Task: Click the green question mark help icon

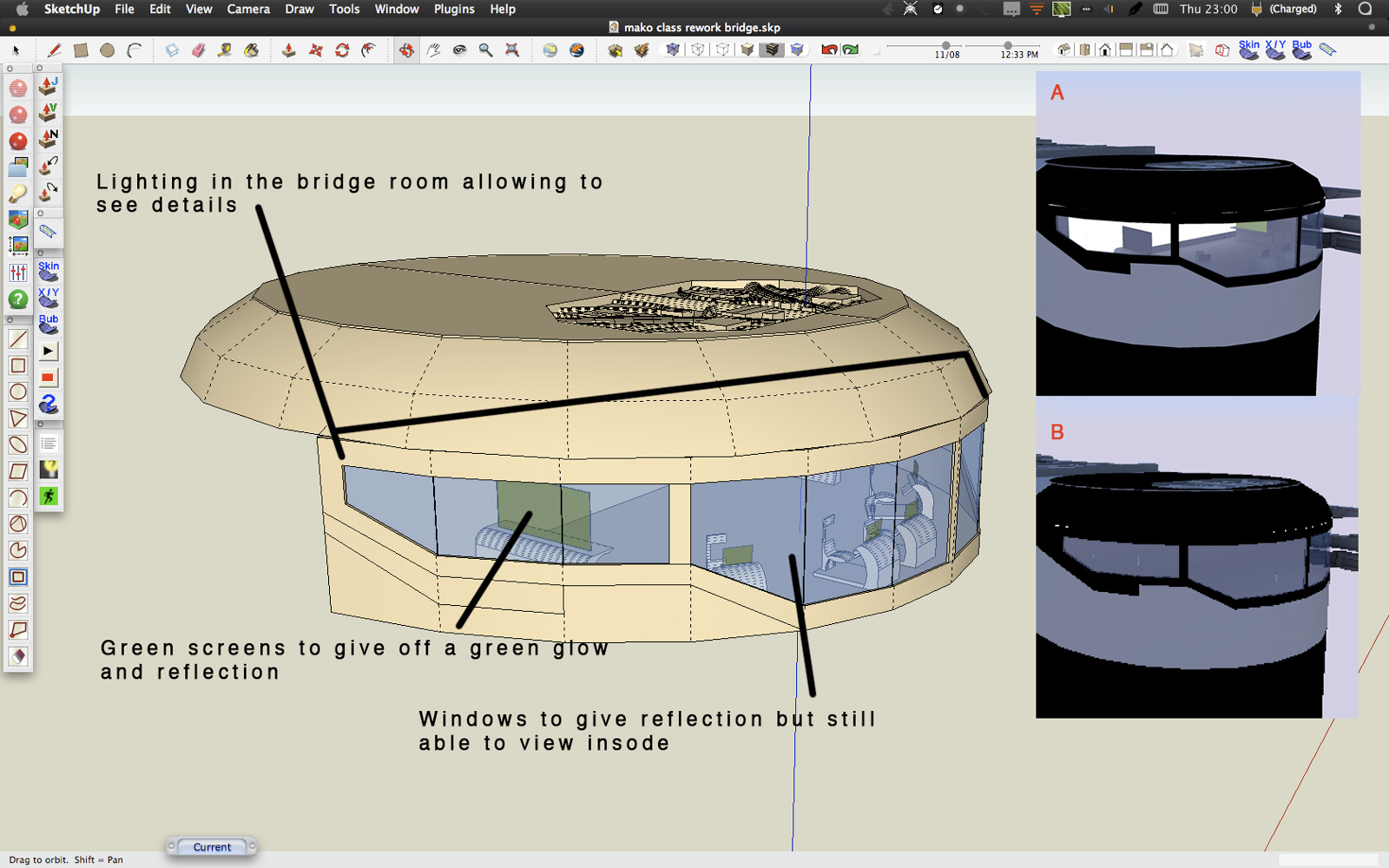Action: [x=18, y=299]
